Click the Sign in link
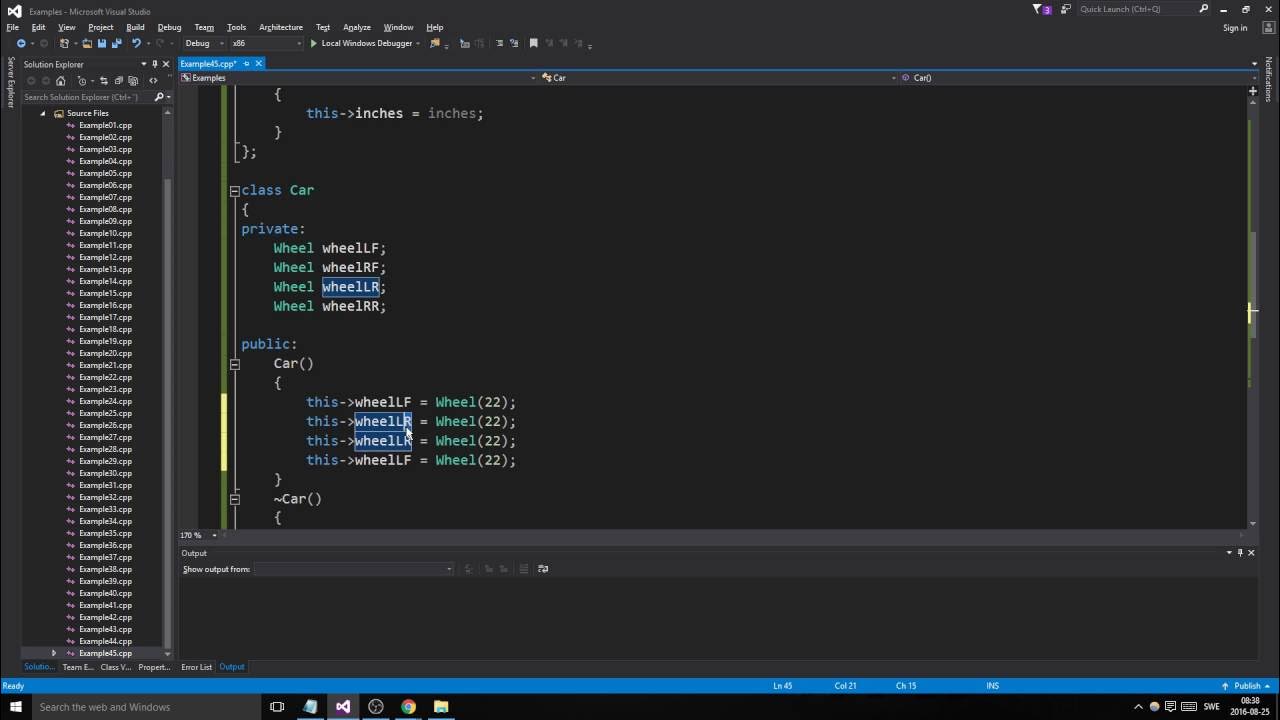 coord(1235,28)
